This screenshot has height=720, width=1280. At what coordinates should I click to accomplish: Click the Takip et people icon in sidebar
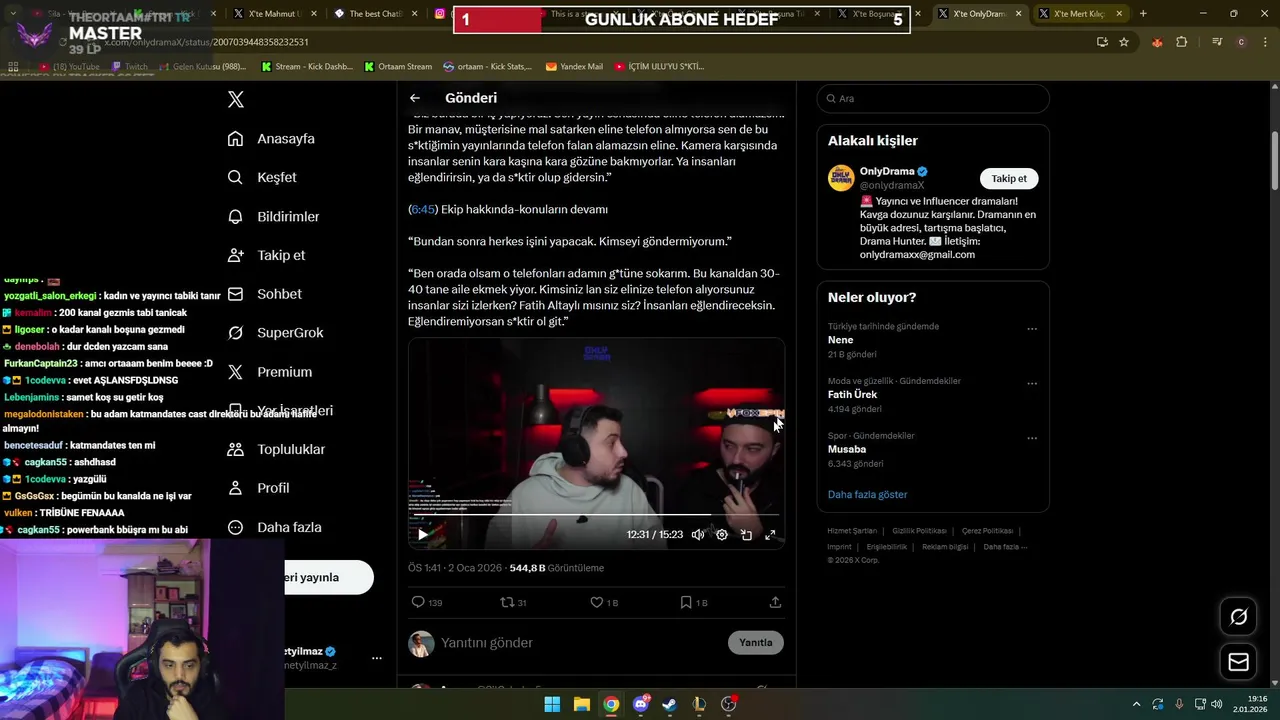tap(236, 255)
